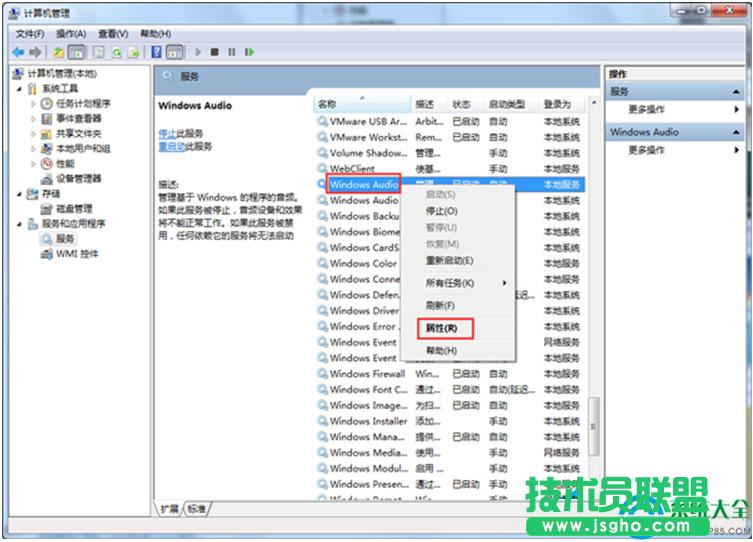Collapse the Windows Audio actions section
Image resolution: width=753 pixels, height=542 pixels.
737,132
